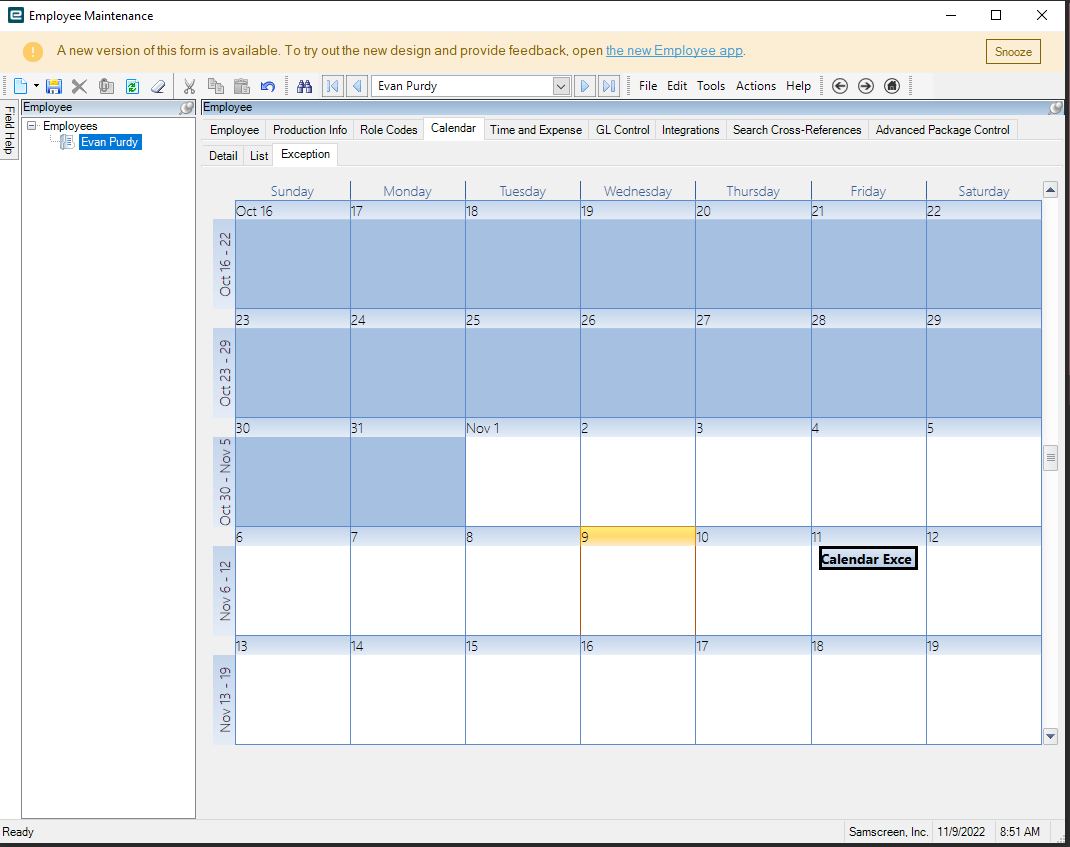Pin the Employee tree panel
Viewport: 1070px width, 847px height.
click(x=186, y=108)
